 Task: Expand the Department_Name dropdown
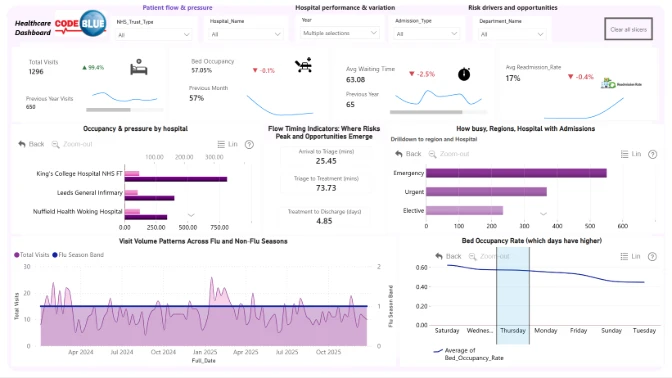click(512, 34)
